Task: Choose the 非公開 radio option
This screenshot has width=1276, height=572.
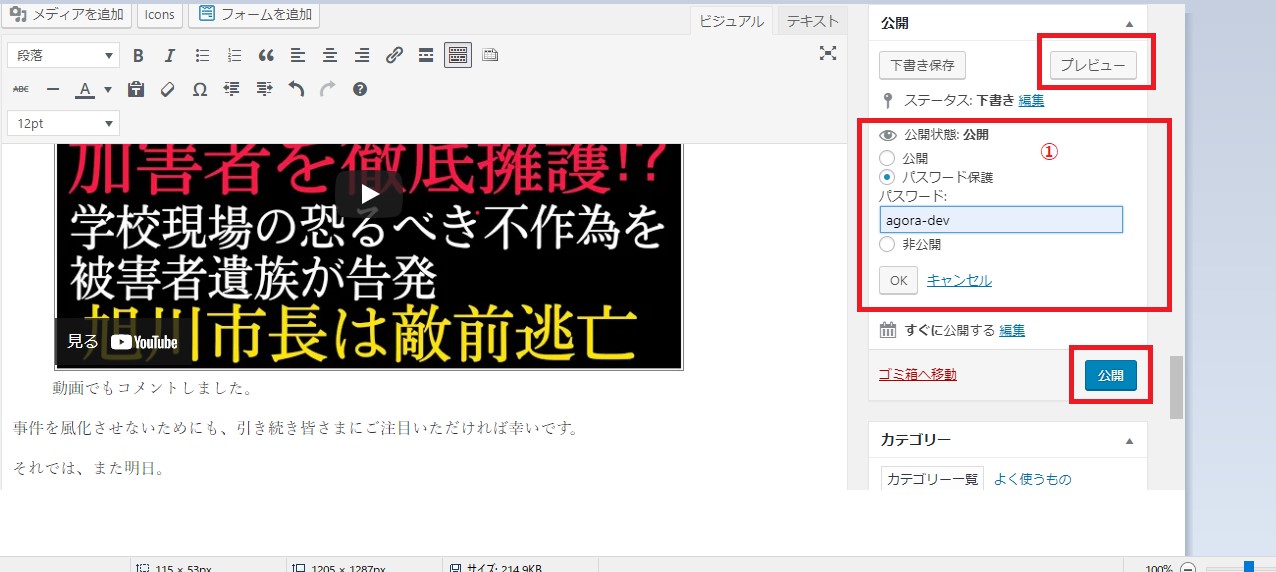Action: point(887,244)
